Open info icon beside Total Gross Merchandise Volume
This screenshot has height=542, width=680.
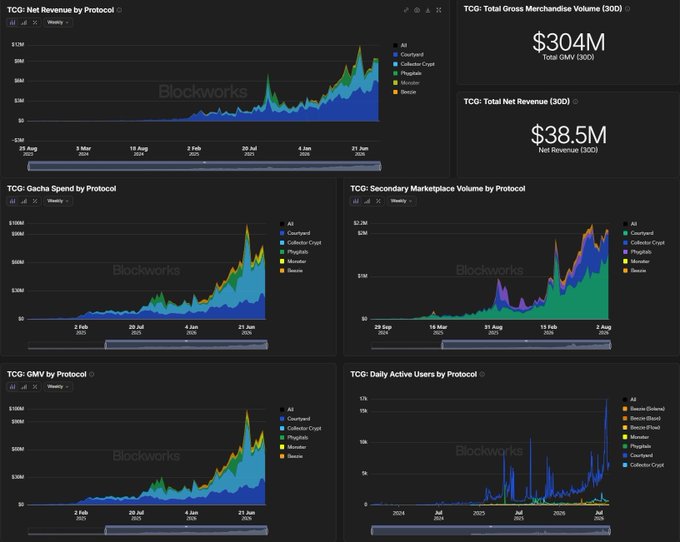[x=627, y=9]
